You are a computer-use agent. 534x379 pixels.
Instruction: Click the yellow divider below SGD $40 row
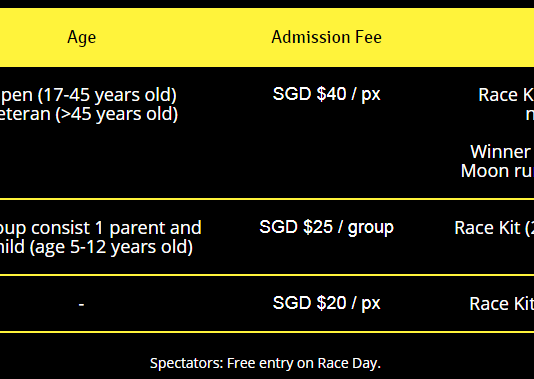(x=267, y=199)
